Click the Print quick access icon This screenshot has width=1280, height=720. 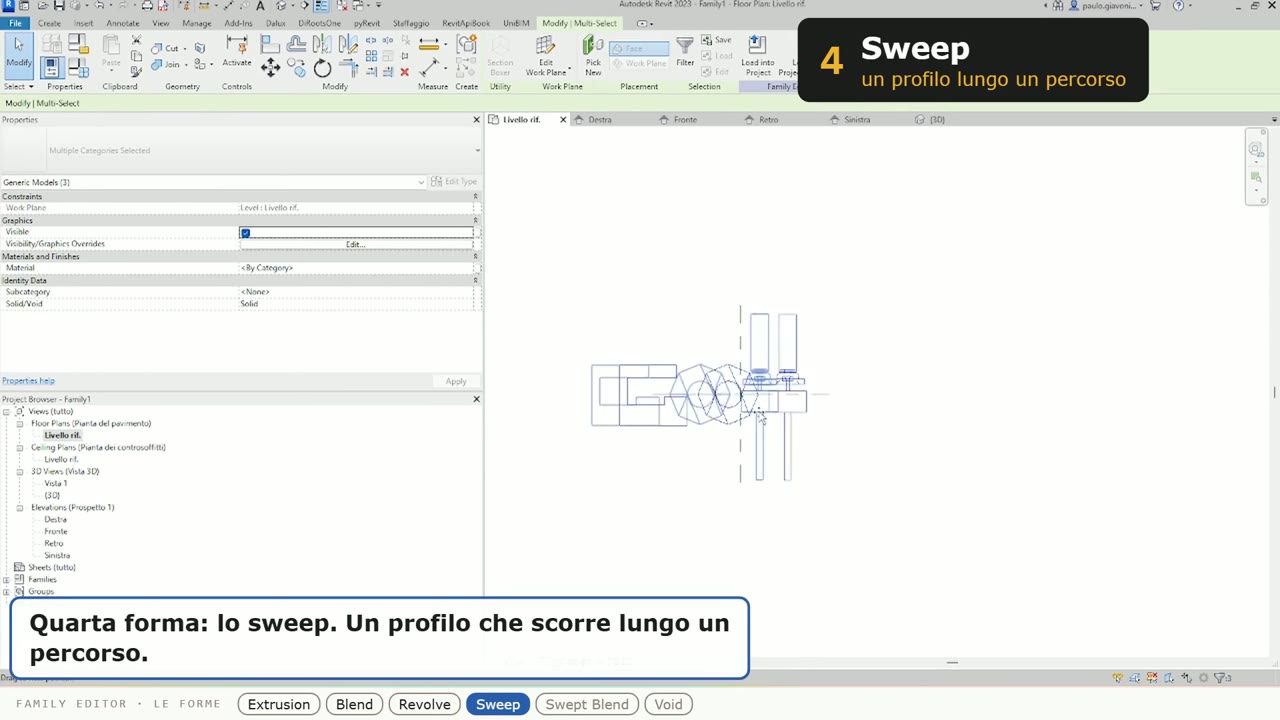(147, 6)
